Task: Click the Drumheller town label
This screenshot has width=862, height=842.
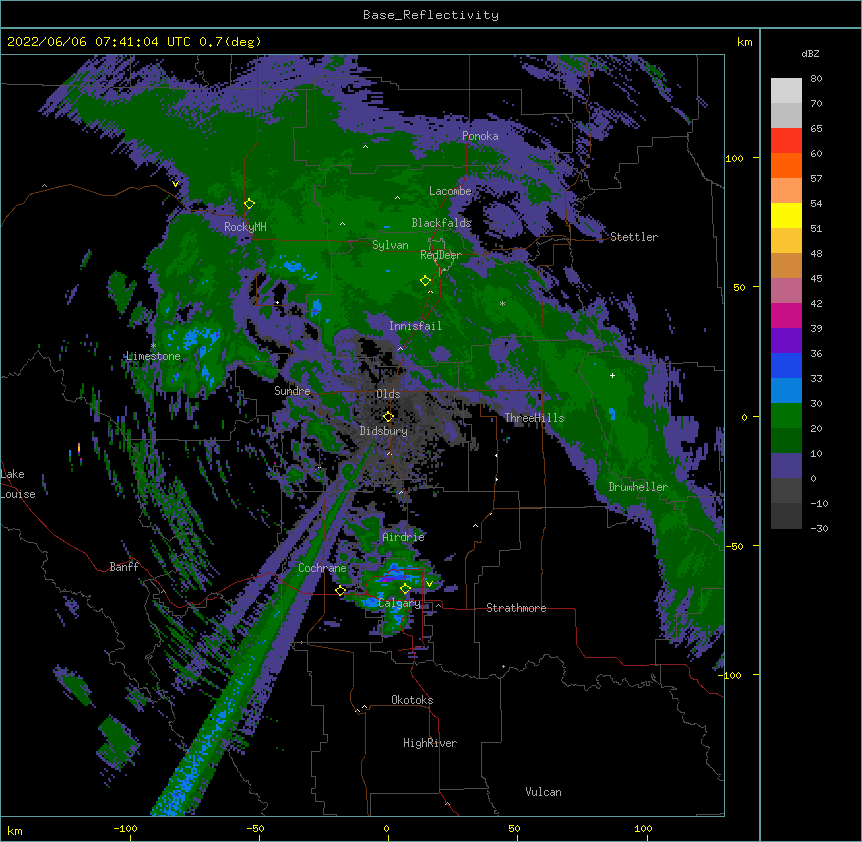Action: click(638, 487)
